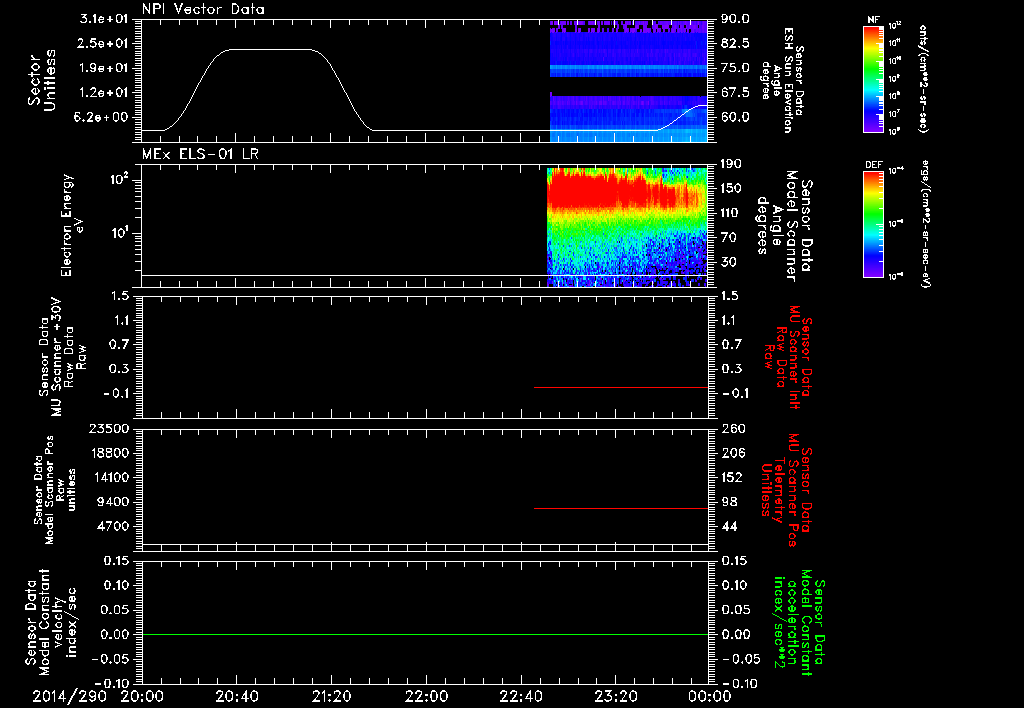Click the DEF color bar
Image resolution: width=1024 pixels, height=708 pixels.
873,223
